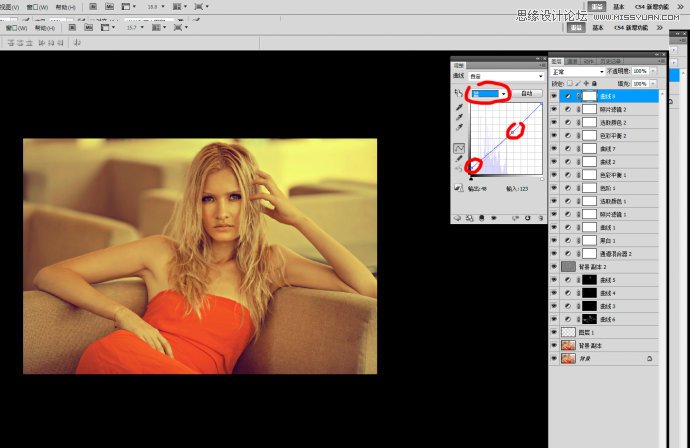Toggle visibility of 曲线 5 layer
The height and width of the screenshot is (448, 690).
[554, 280]
